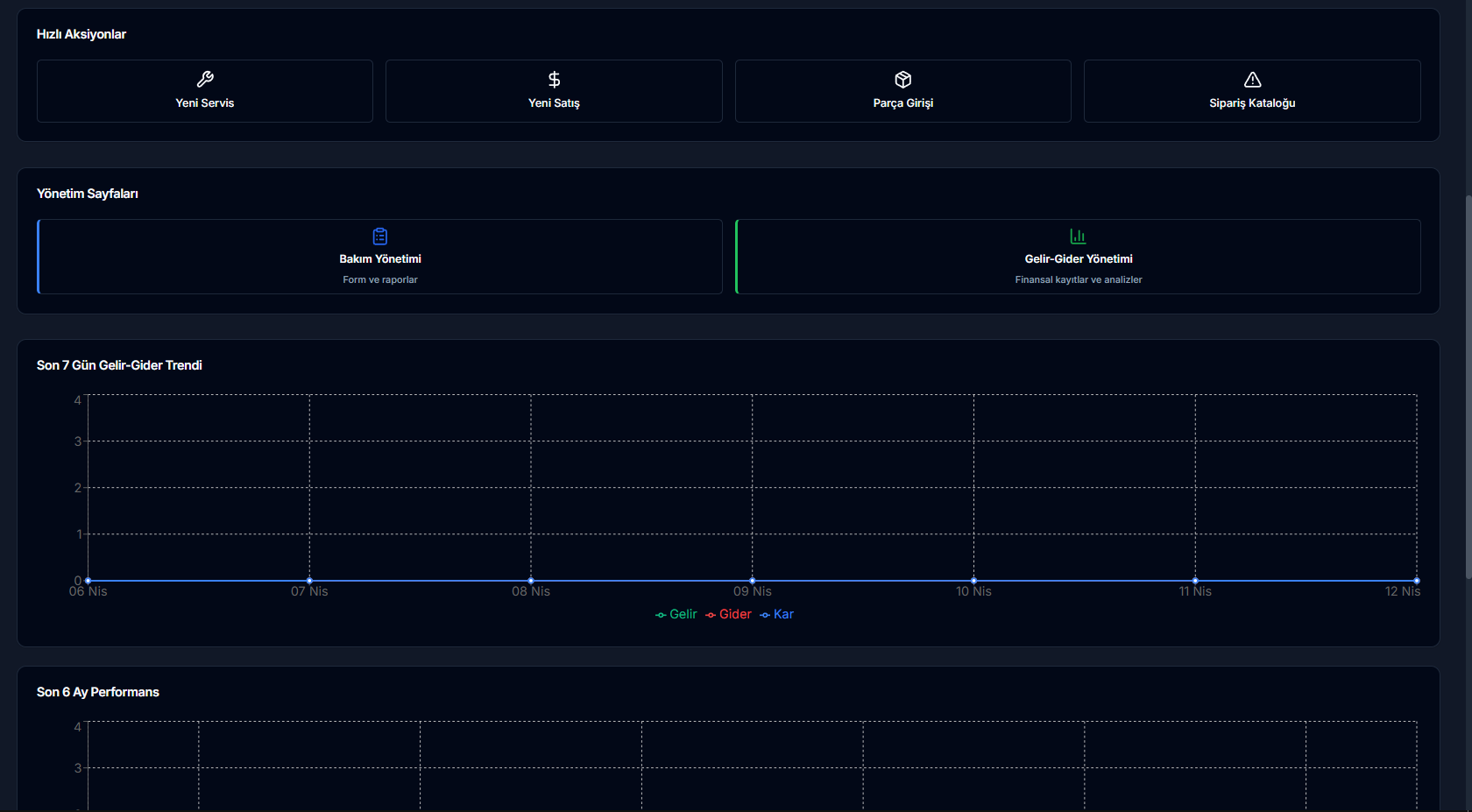
Task: Click the 10 Nis axis label
Action: [973, 591]
